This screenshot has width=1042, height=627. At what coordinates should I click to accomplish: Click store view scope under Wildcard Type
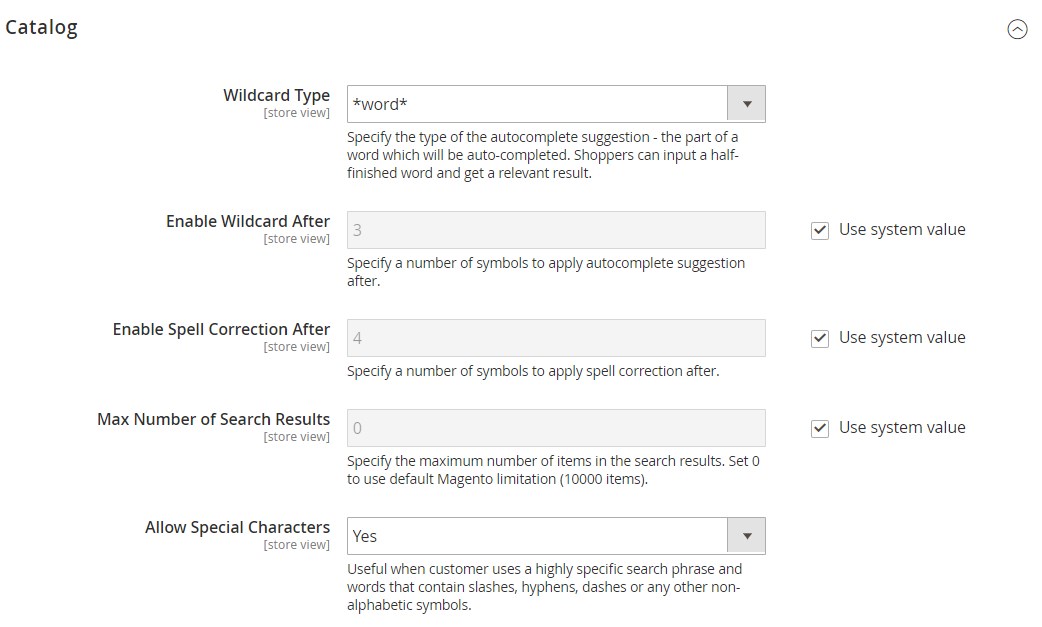pos(296,113)
